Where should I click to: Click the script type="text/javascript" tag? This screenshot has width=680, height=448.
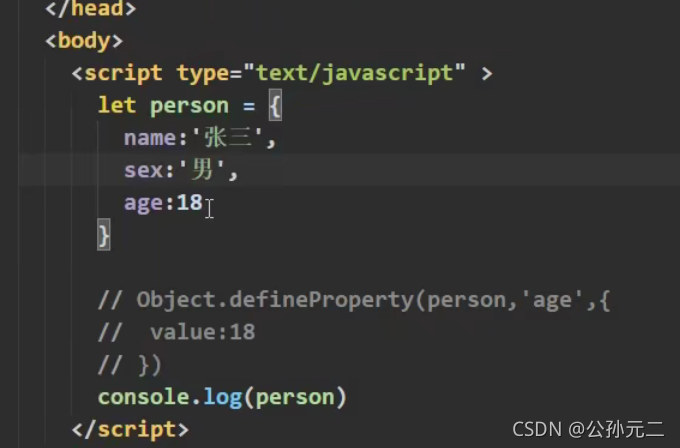click(x=282, y=73)
